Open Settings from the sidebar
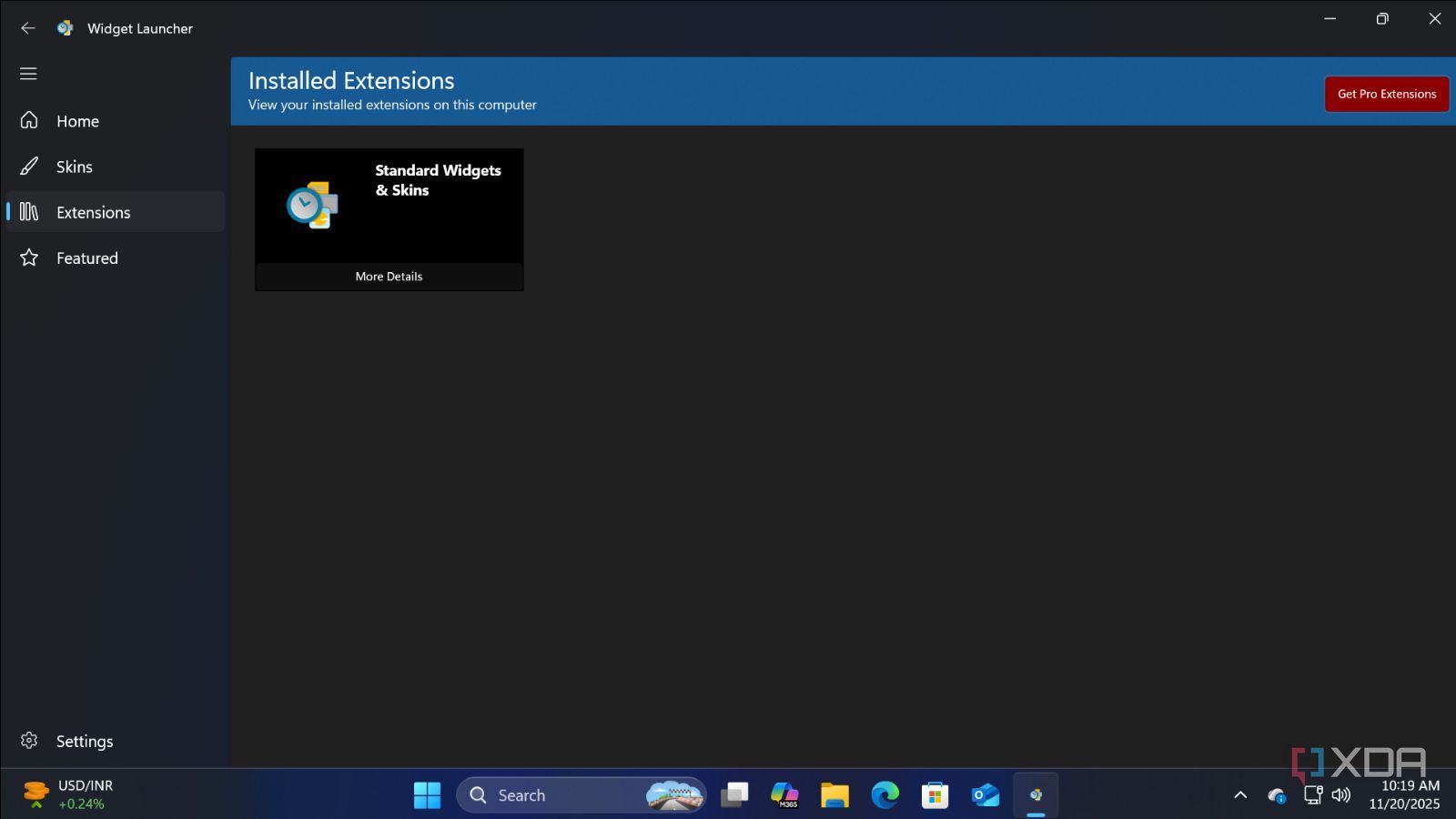Image resolution: width=1456 pixels, height=819 pixels. 84,741
